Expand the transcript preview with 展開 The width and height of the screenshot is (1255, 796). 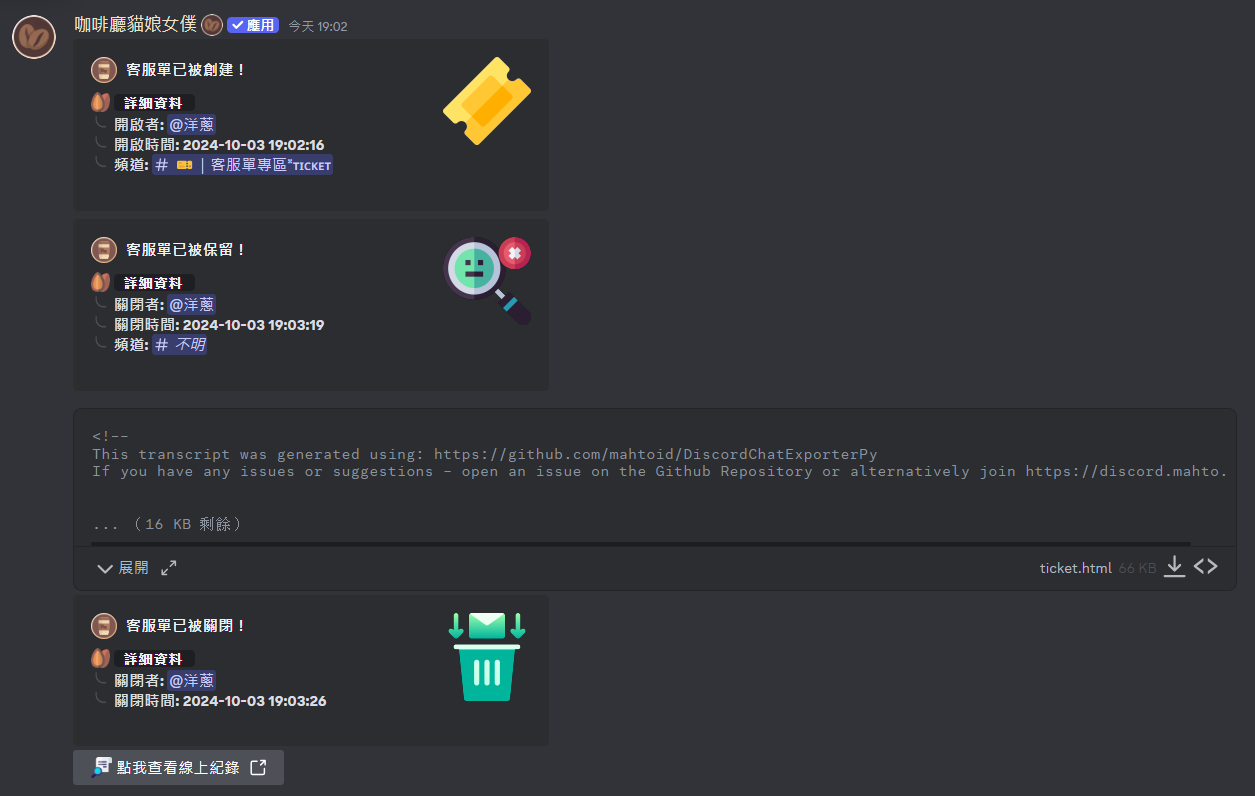123,567
